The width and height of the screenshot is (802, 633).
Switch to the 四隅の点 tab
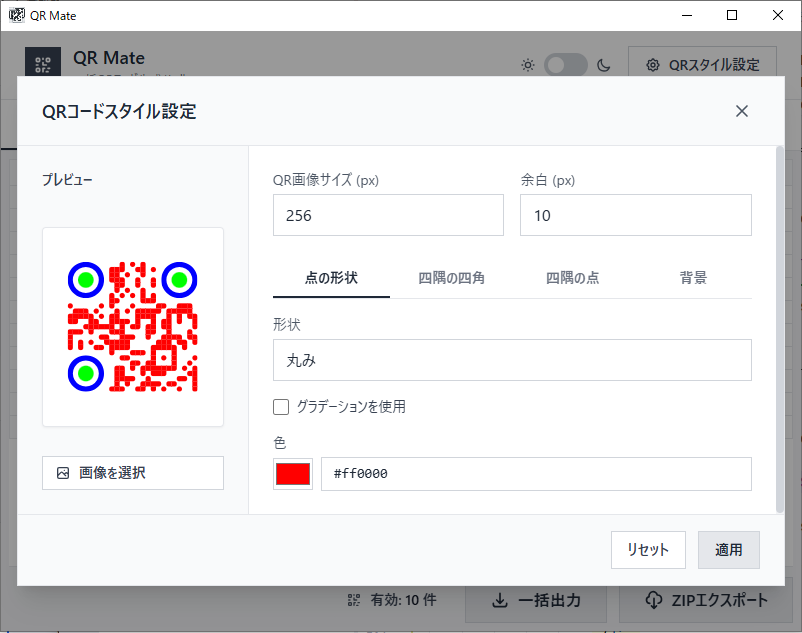click(572, 278)
